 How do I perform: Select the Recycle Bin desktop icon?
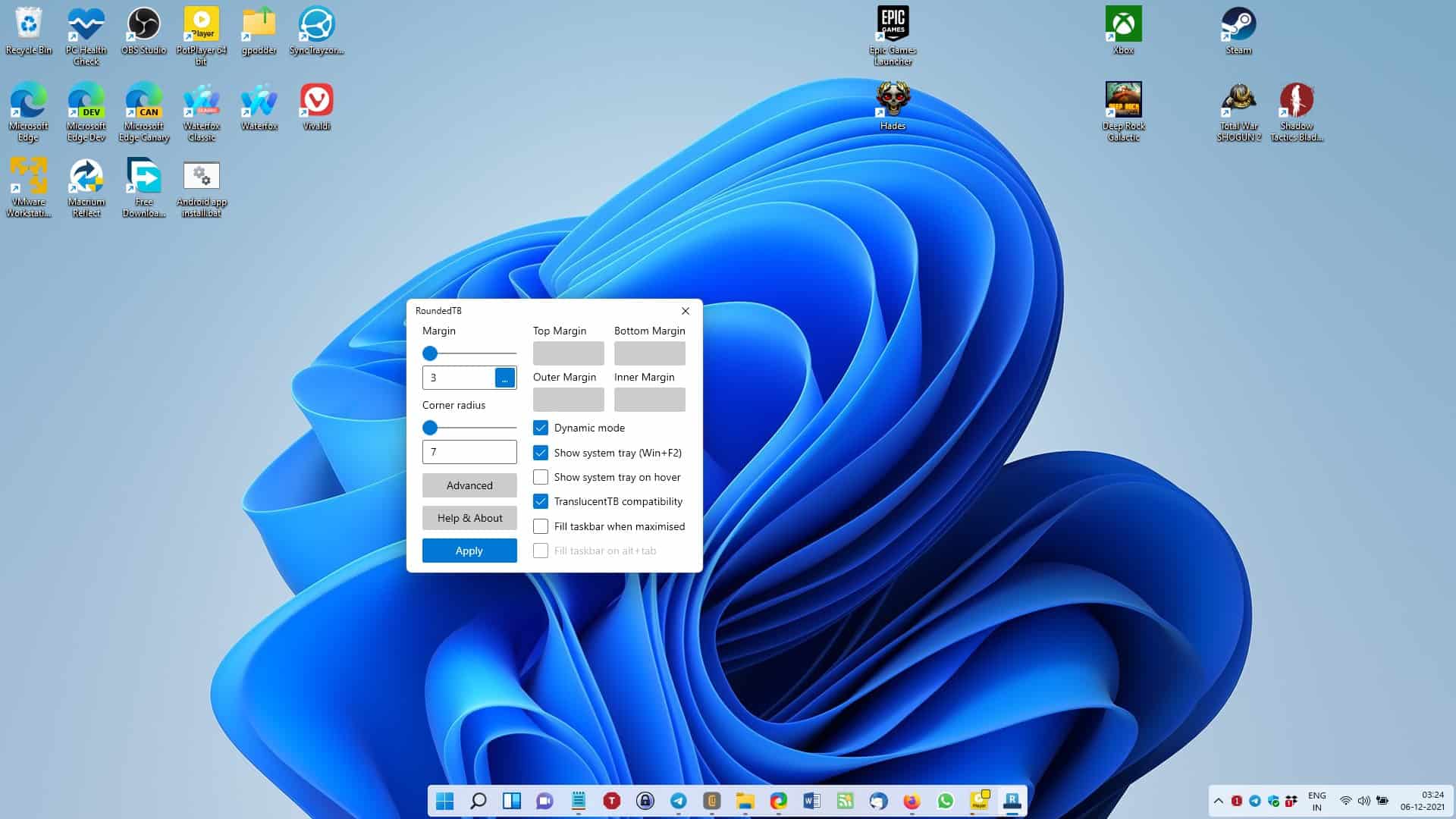tap(29, 31)
